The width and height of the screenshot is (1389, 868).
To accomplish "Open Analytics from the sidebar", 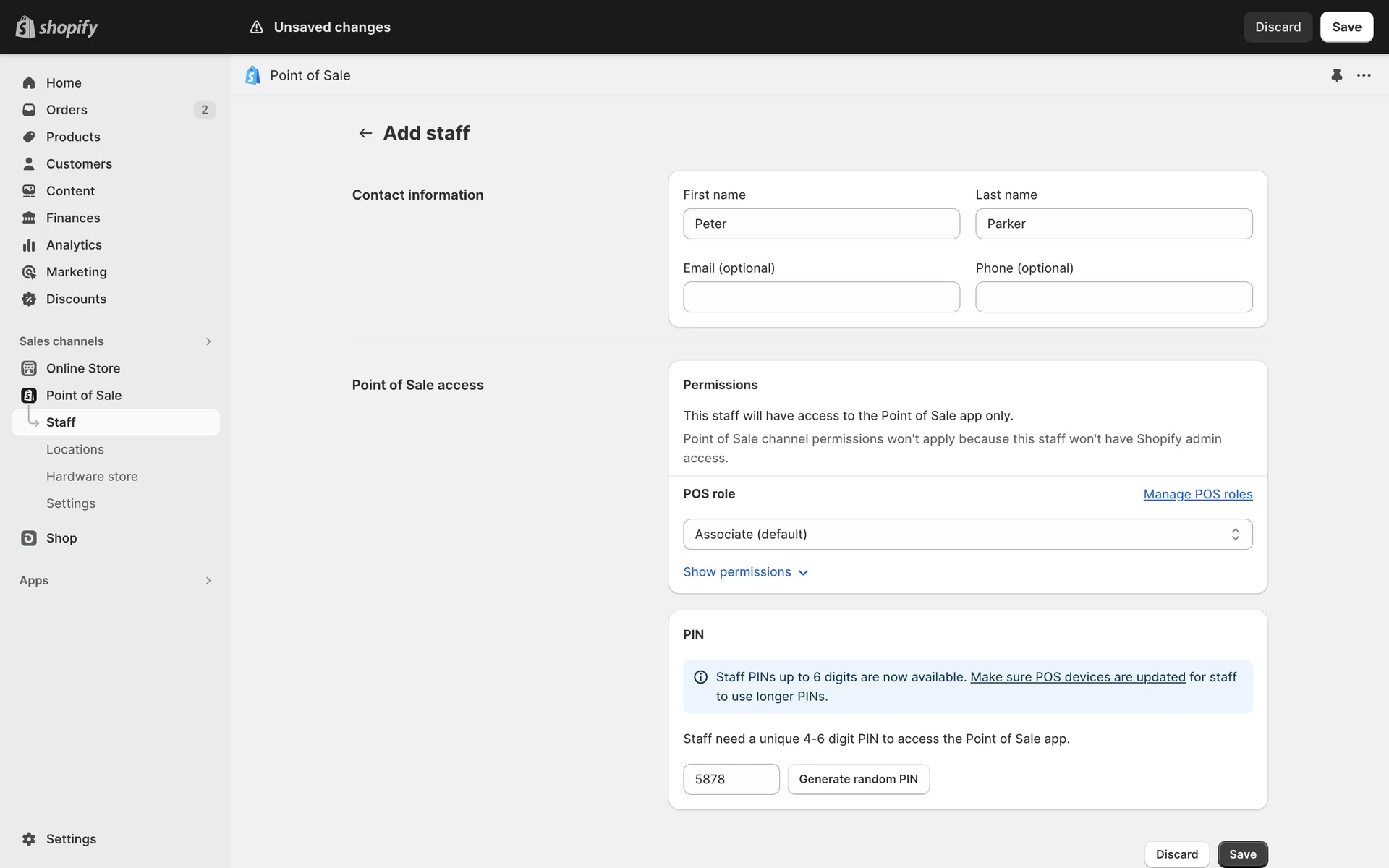I will coord(74,245).
